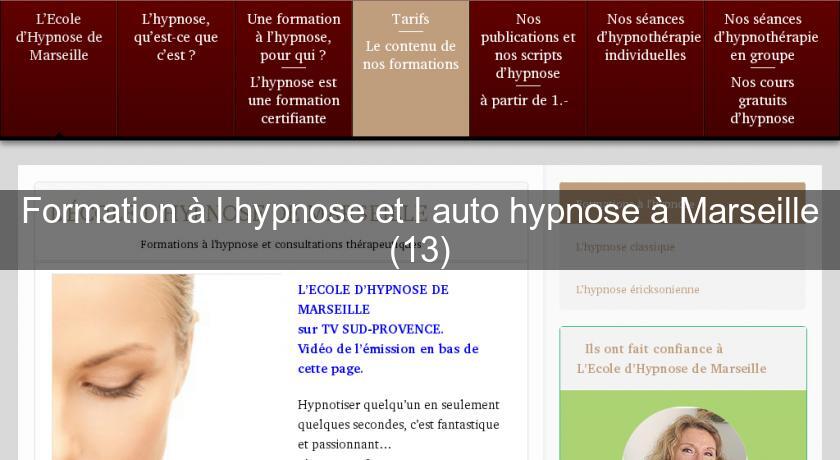The height and width of the screenshot is (460, 840).
Task: Click Formations à l'hypnose et consultations tagline
Action: tap(282, 244)
